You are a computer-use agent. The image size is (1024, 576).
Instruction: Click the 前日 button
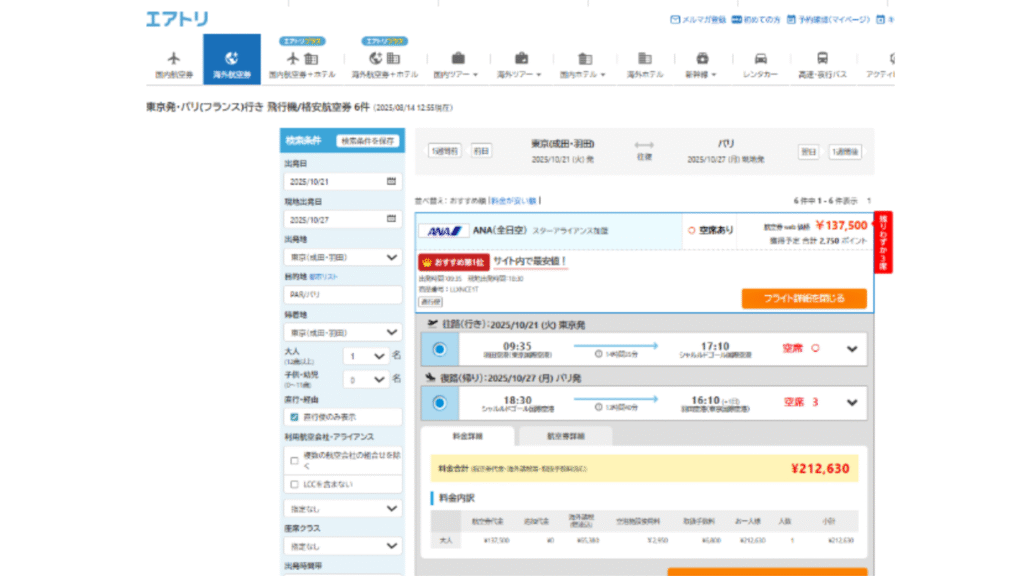(481, 151)
